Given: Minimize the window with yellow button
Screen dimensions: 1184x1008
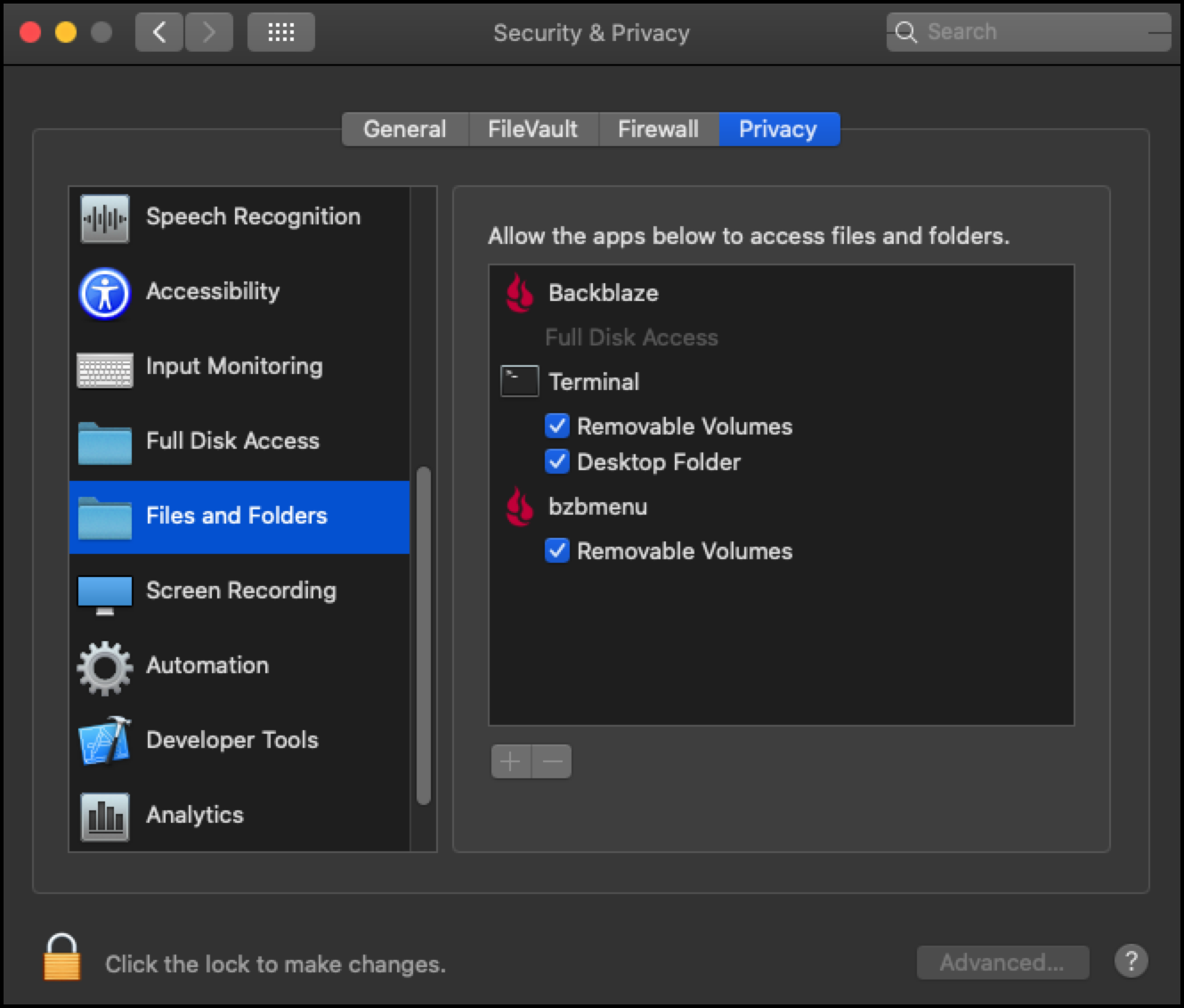Looking at the screenshot, I should point(66,33).
